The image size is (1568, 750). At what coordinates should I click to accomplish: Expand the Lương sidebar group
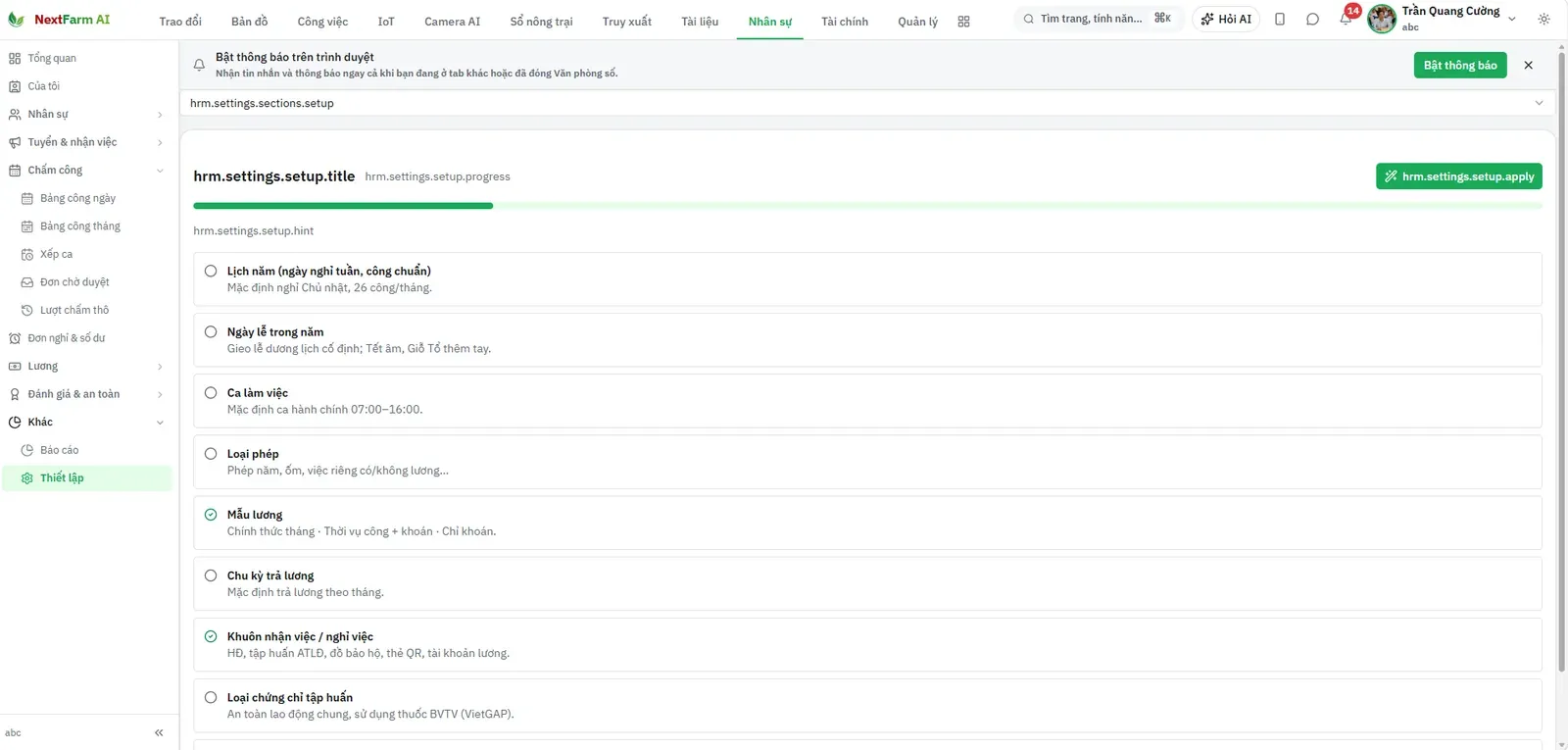point(86,366)
